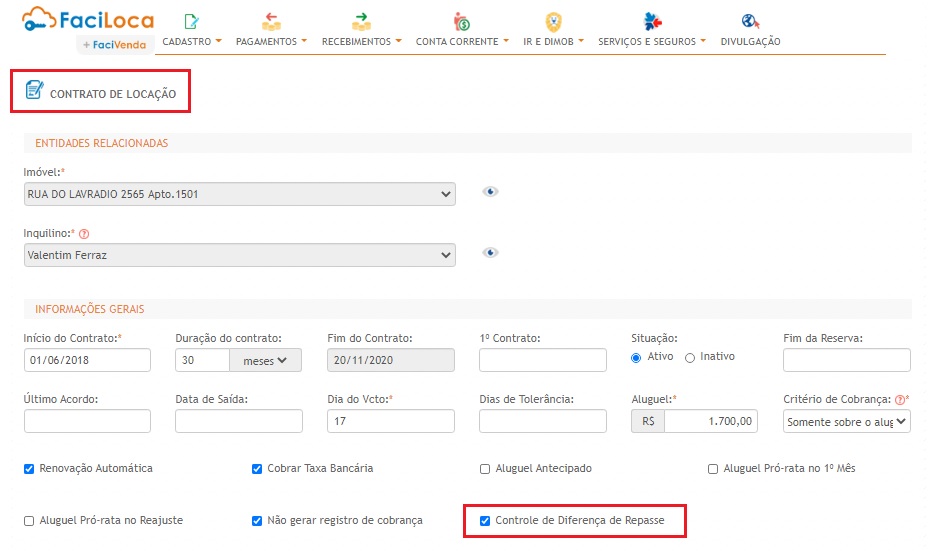Open the Imóvel dropdown list
Image resolution: width=931 pixels, height=551 pixels.
coord(239,194)
